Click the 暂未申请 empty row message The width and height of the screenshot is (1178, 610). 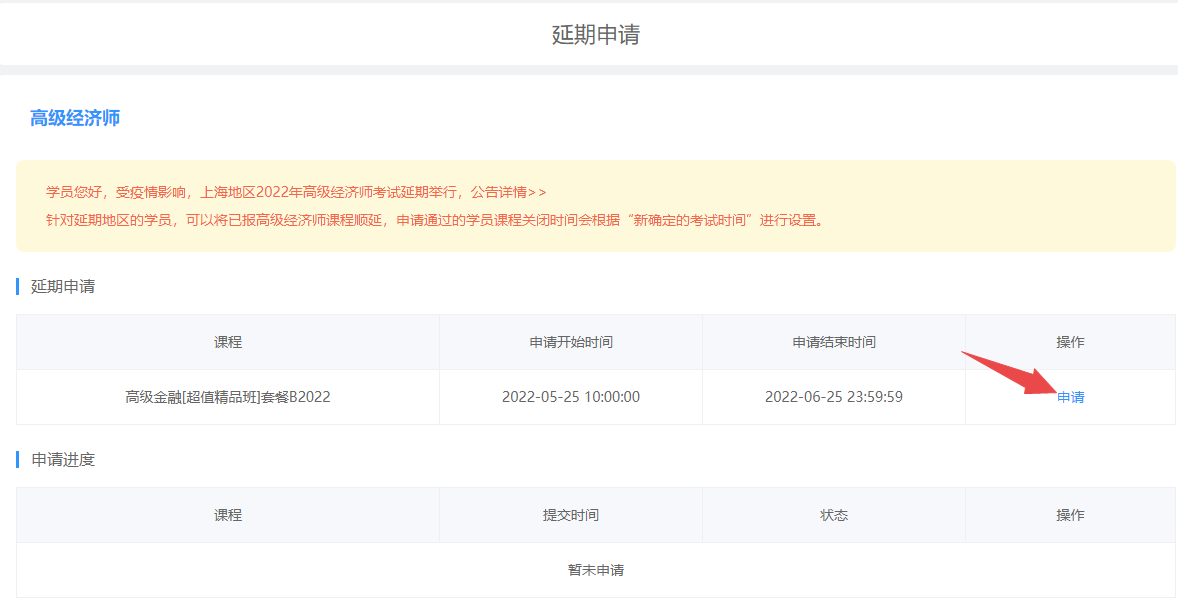pos(596,570)
